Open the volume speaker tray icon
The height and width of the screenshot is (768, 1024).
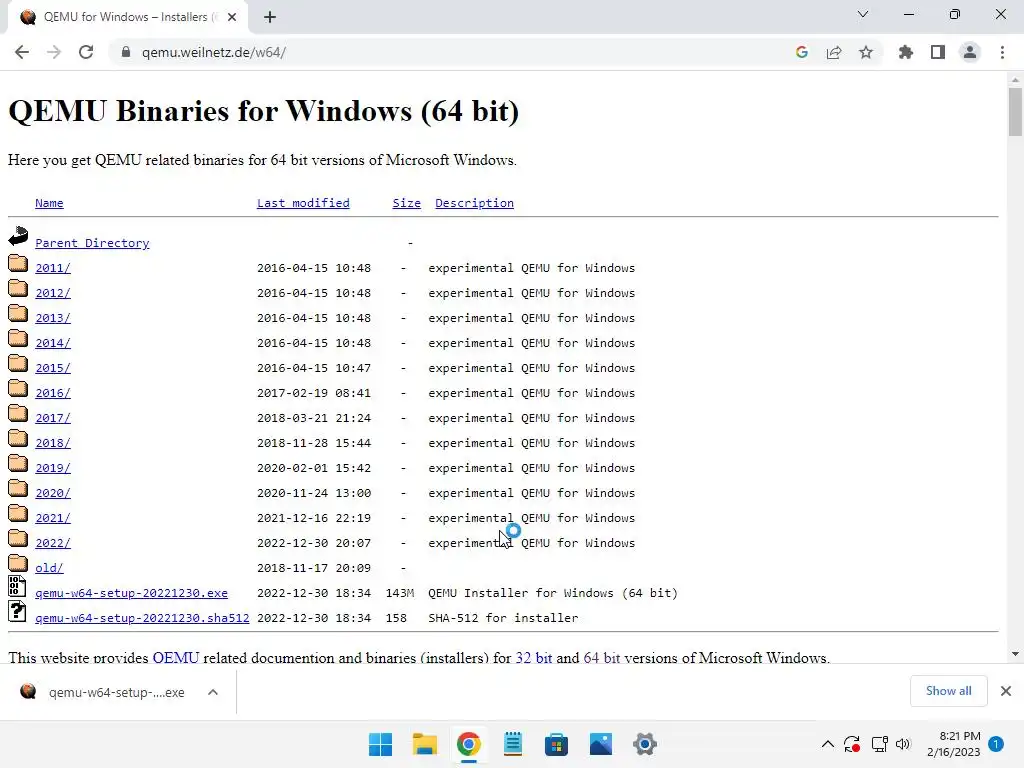point(903,744)
